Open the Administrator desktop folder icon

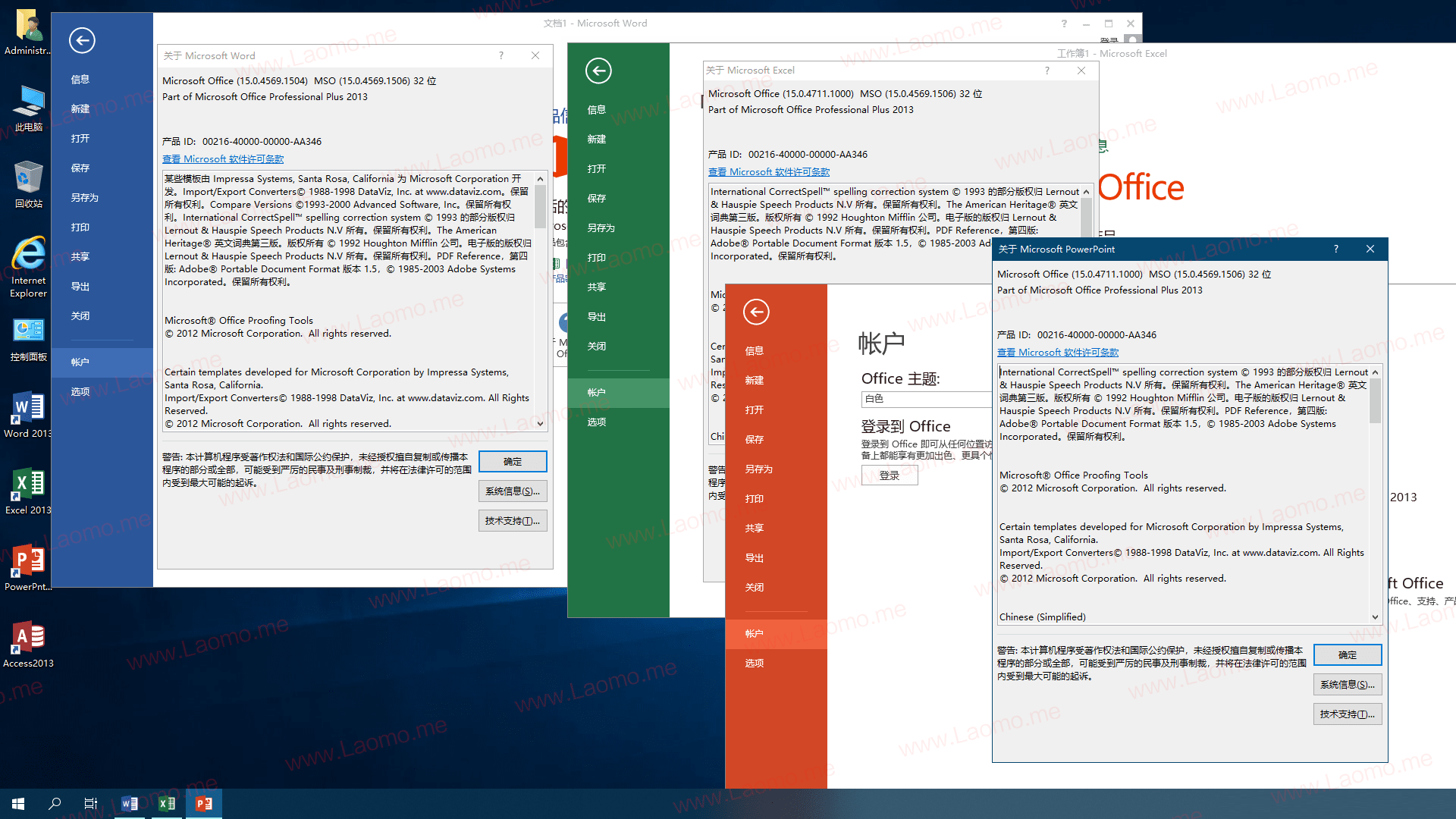pos(28,32)
